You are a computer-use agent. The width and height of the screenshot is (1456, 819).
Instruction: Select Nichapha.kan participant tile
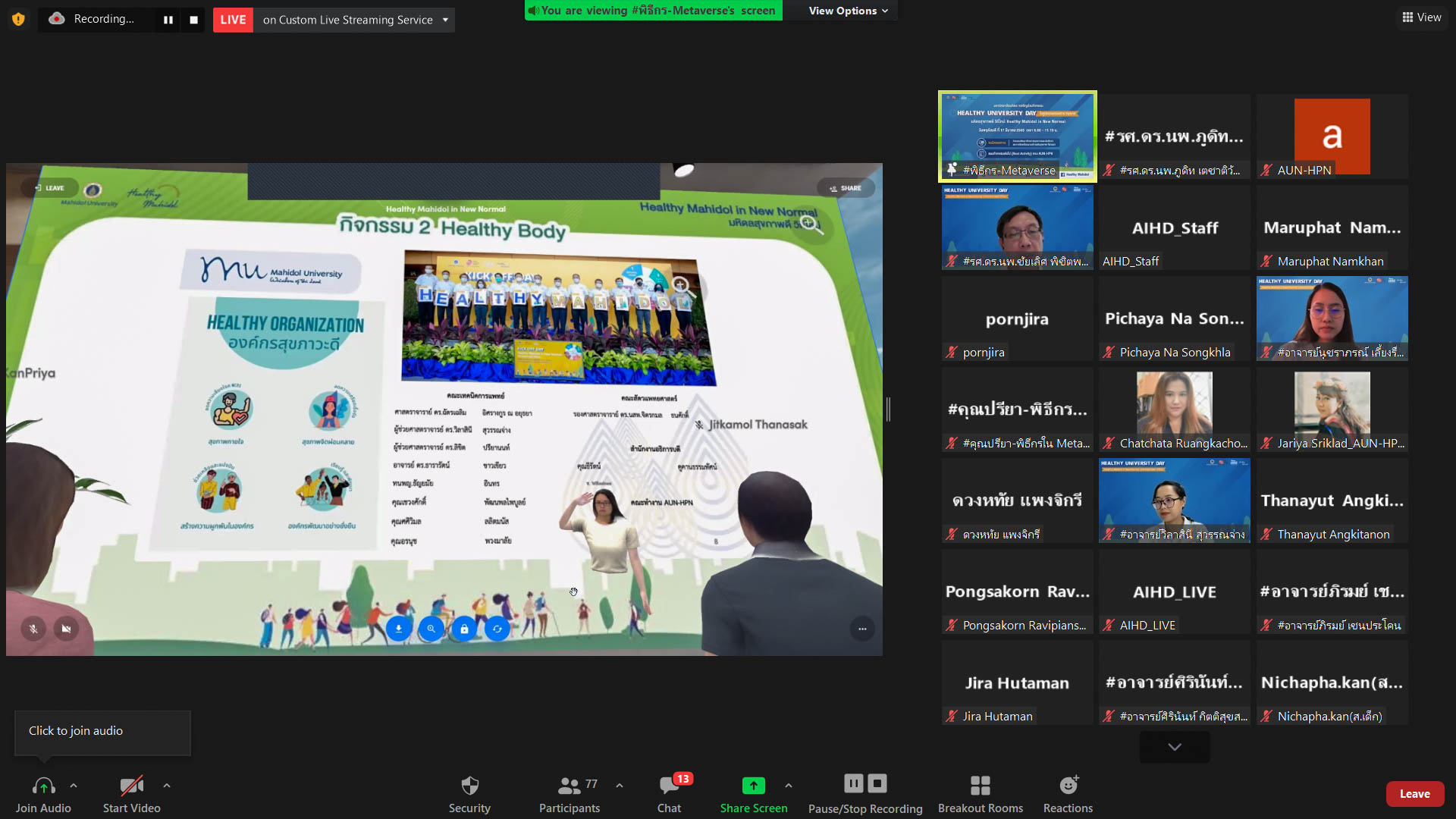pyautogui.click(x=1332, y=682)
